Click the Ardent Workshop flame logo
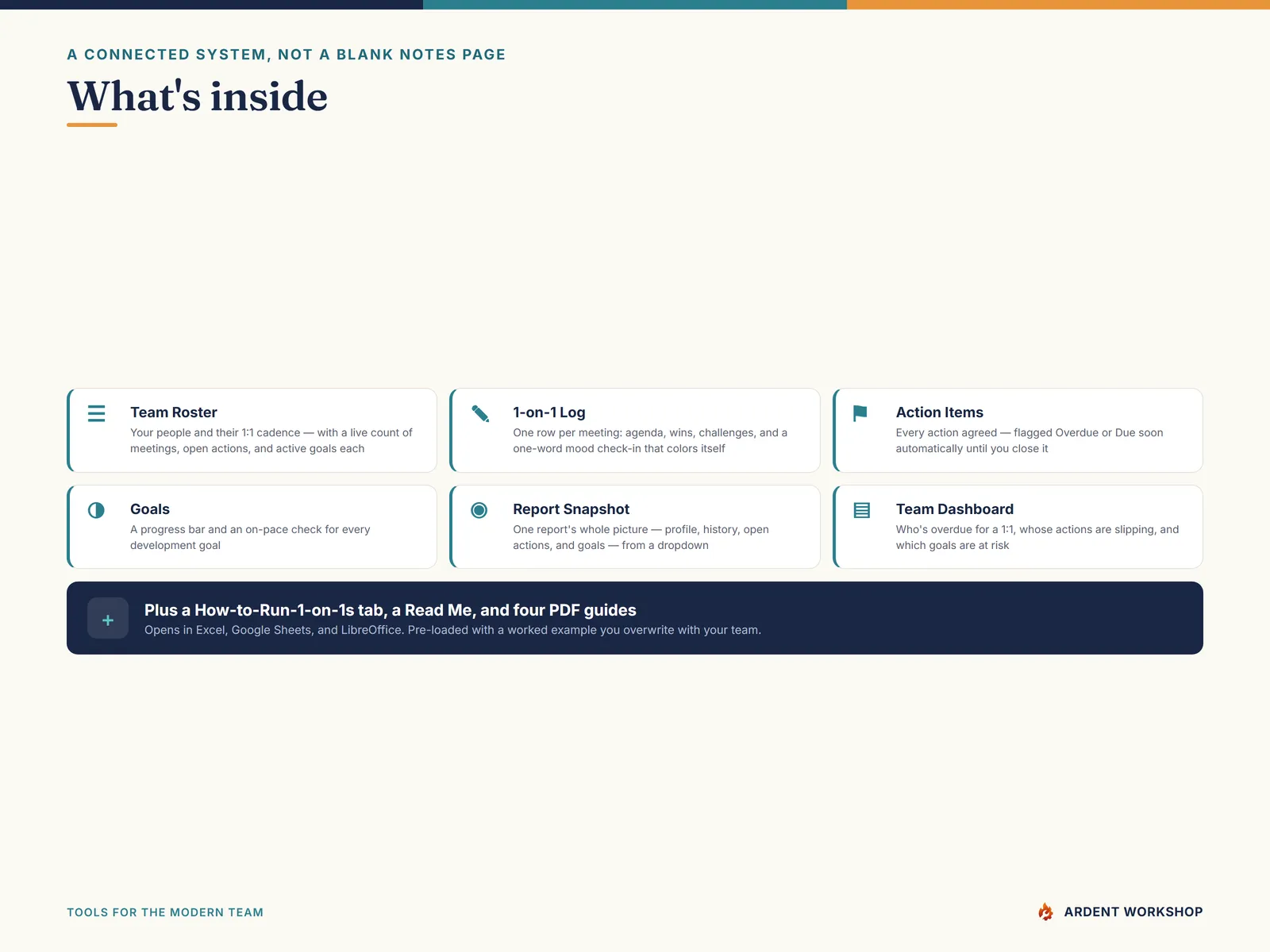This screenshot has height=952, width=1270. pos(1046,912)
